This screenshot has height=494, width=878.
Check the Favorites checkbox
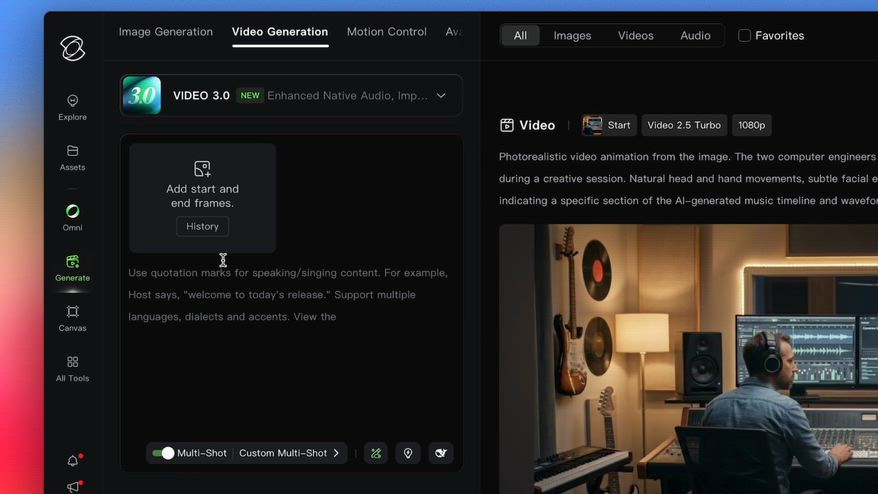click(x=744, y=36)
